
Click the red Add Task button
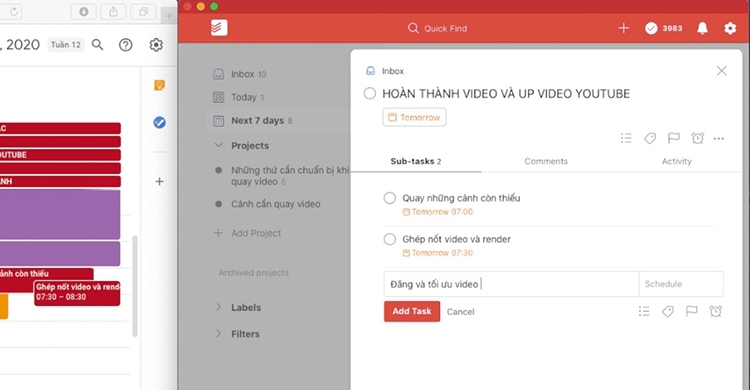coord(412,312)
